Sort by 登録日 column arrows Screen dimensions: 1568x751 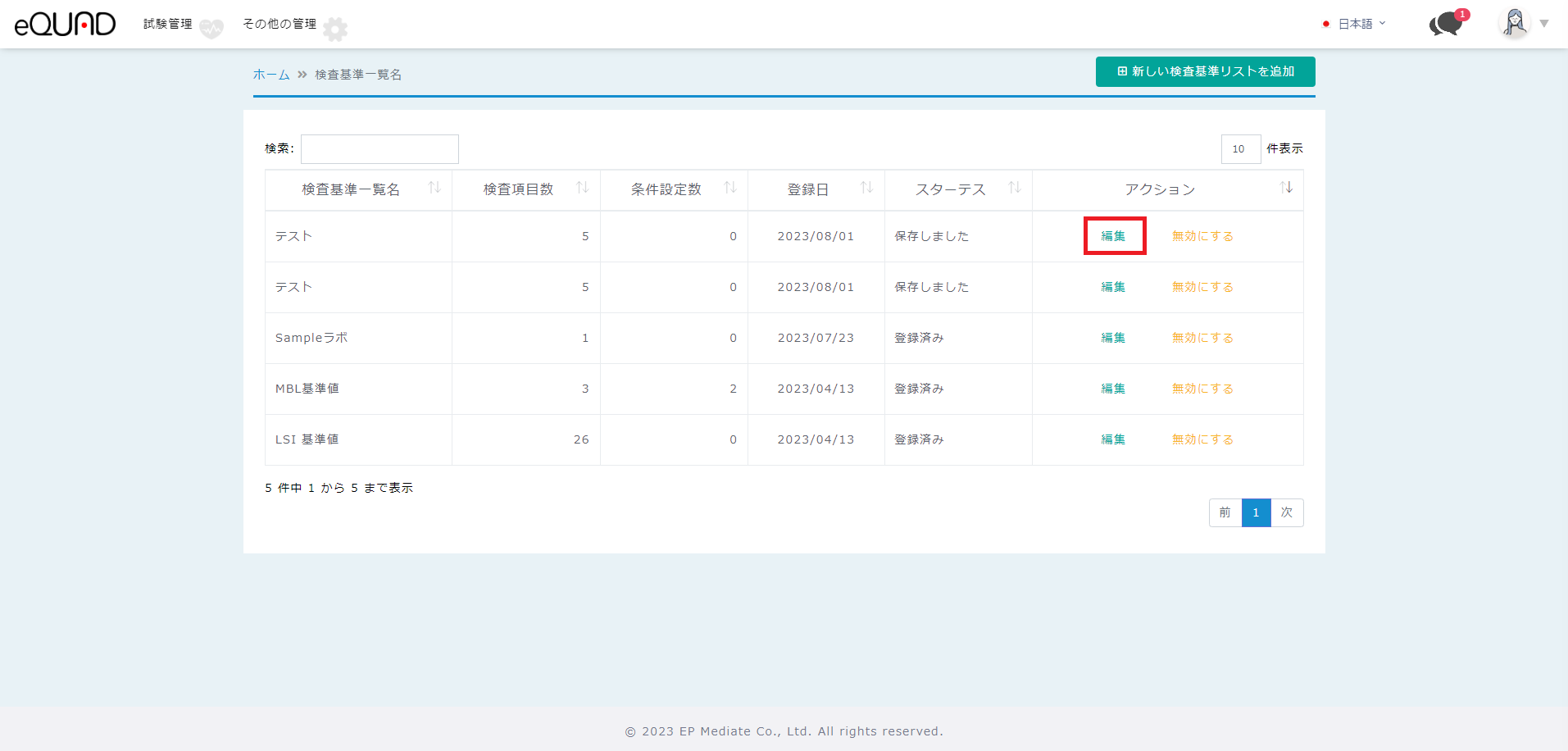click(x=866, y=188)
